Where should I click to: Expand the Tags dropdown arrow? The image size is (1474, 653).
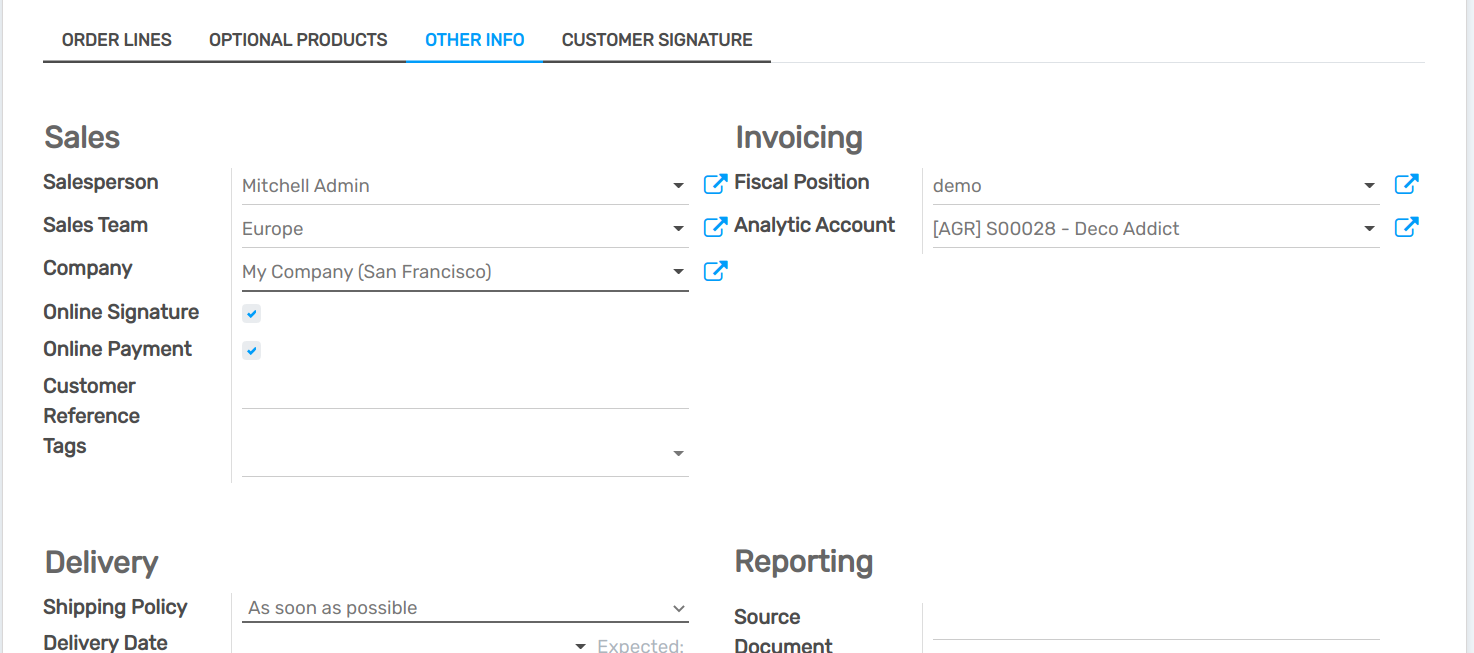click(678, 454)
